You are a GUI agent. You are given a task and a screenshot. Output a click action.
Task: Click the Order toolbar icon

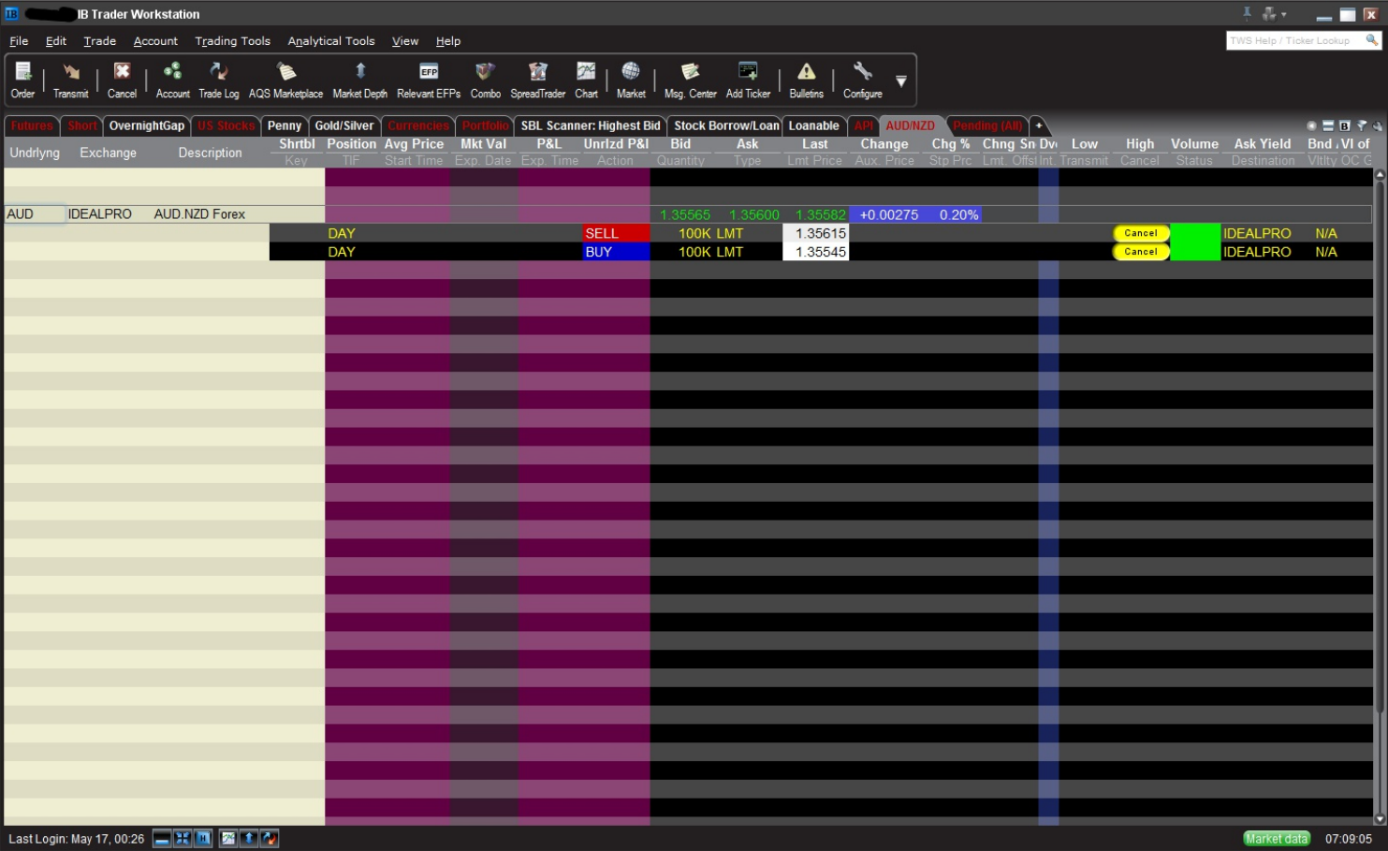22,80
